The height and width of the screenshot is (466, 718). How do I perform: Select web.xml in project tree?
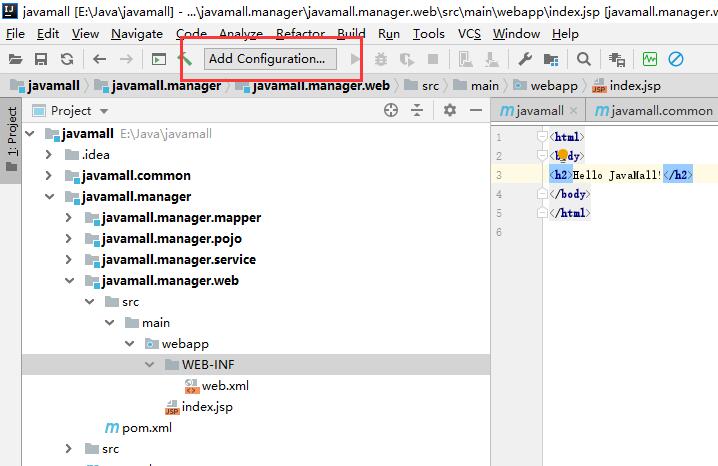pos(222,386)
